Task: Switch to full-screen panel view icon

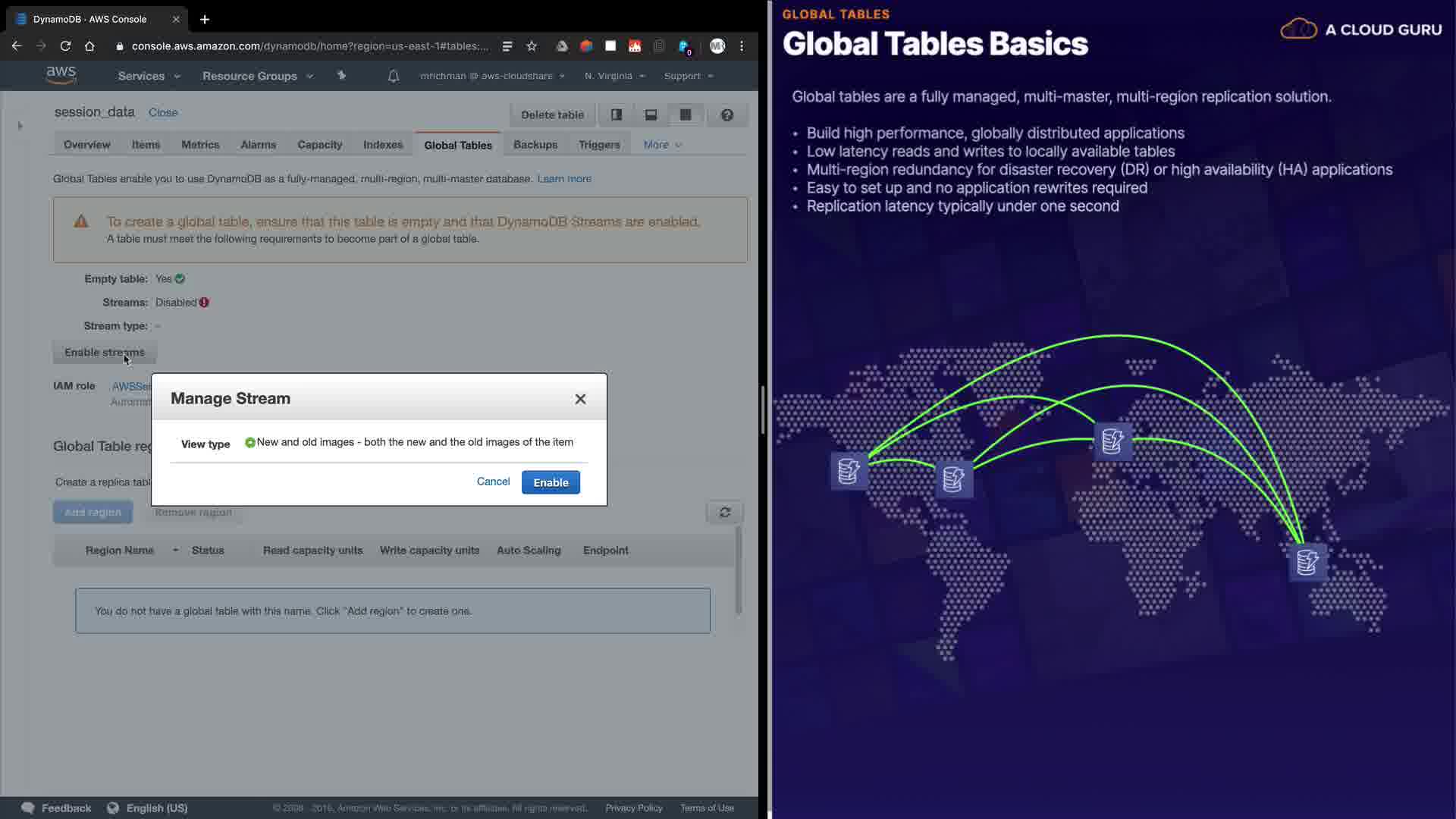Action: (686, 115)
